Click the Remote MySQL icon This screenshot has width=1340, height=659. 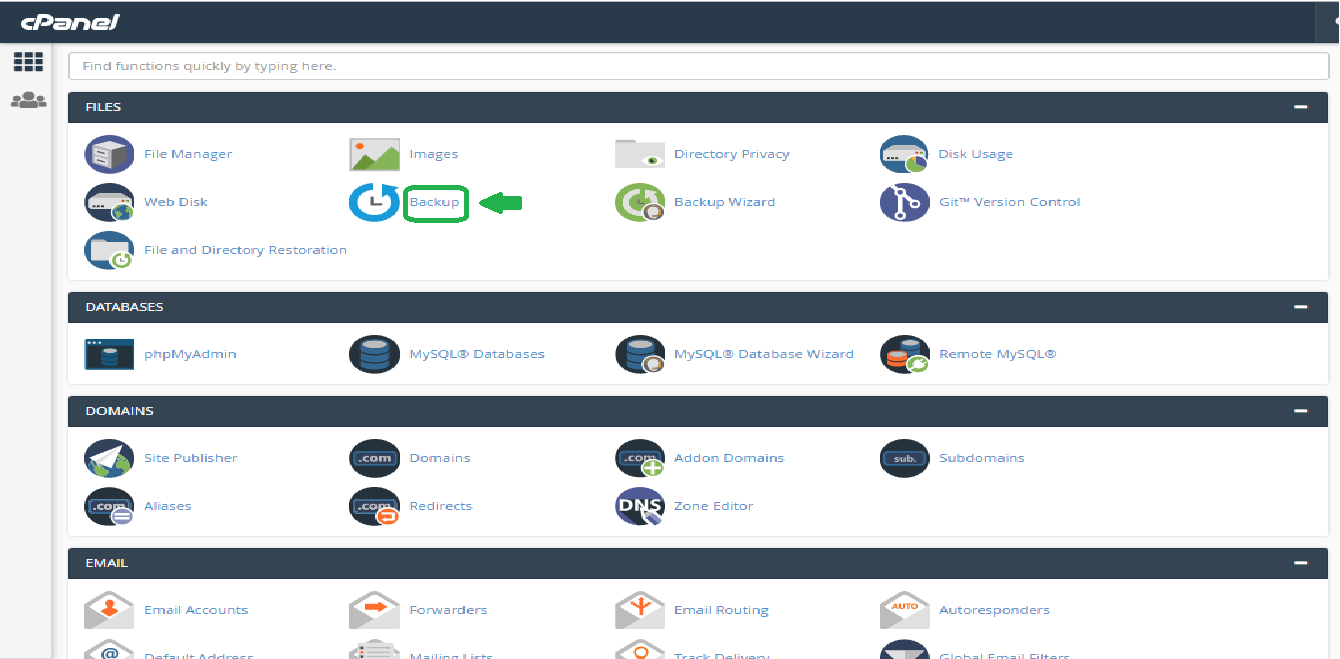[904, 354]
